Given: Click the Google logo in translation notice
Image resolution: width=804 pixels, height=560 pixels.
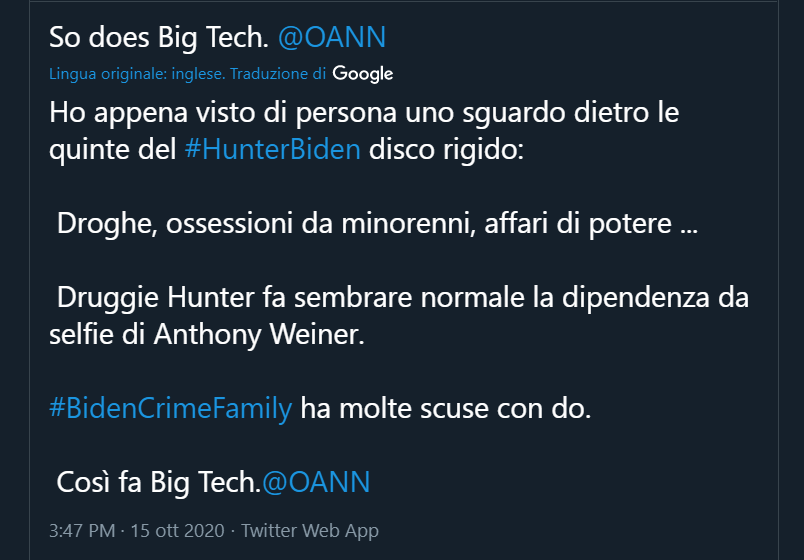Looking at the screenshot, I should [x=362, y=73].
